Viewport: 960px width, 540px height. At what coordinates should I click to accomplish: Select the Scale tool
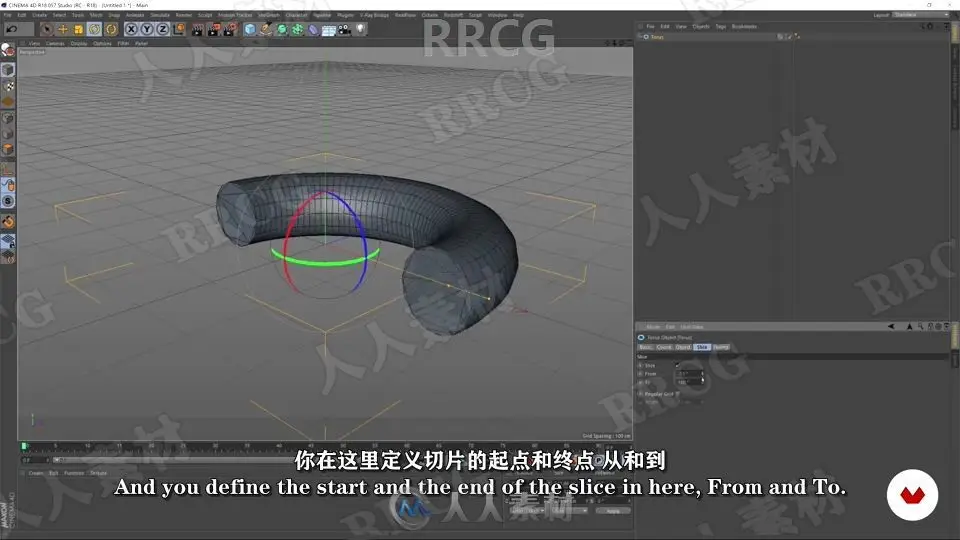tap(78, 29)
